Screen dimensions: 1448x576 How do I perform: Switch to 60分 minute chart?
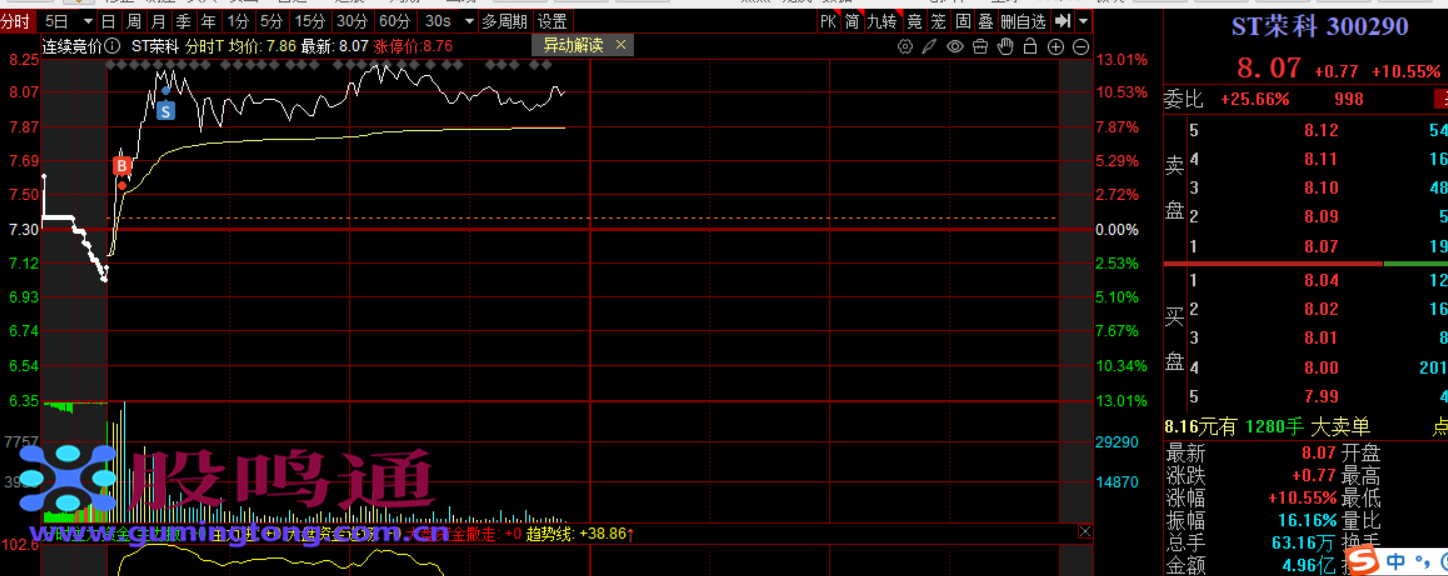tap(395, 21)
